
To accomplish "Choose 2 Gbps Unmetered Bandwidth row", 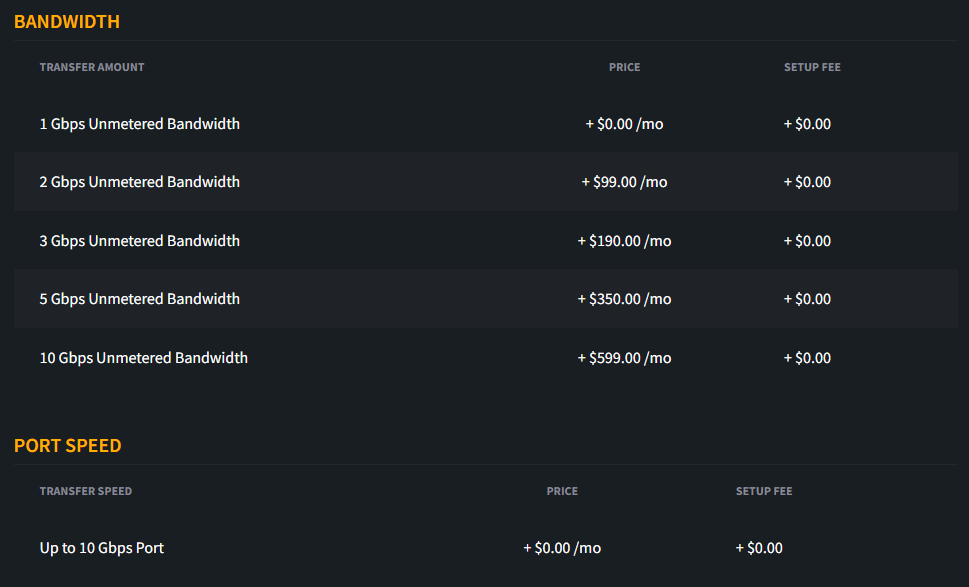I will pyautogui.click(x=486, y=182).
